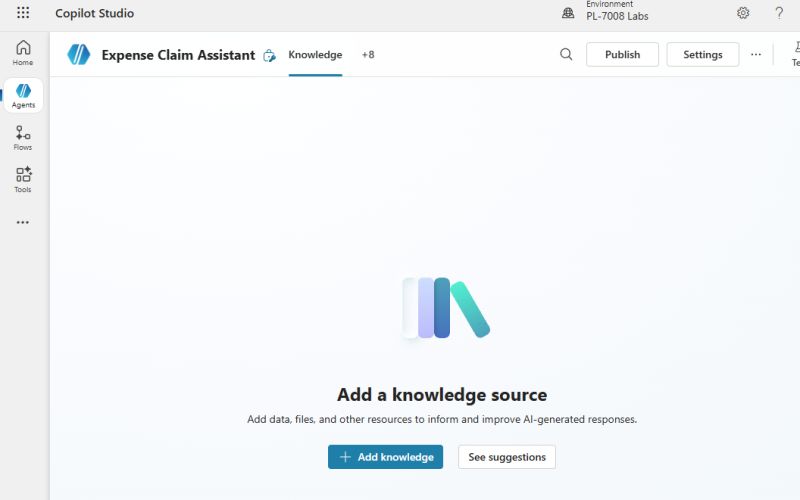Click the agent status icon beside the title
Image resolution: width=800 pixels, height=500 pixels.
(x=269, y=56)
